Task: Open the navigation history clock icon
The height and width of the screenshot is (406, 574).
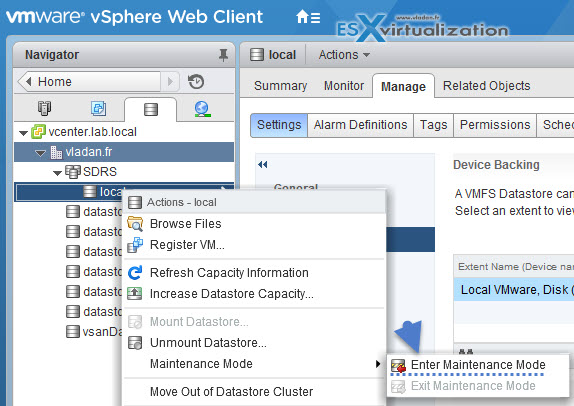Action: pyautogui.click(x=196, y=81)
